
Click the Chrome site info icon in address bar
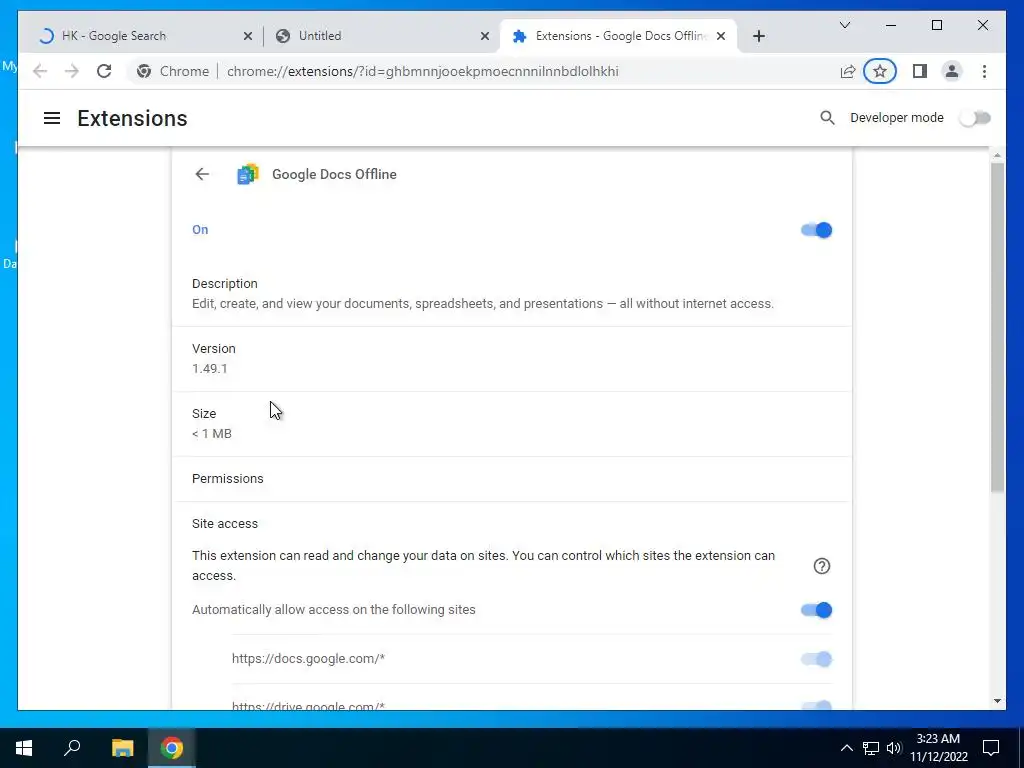(144, 71)
